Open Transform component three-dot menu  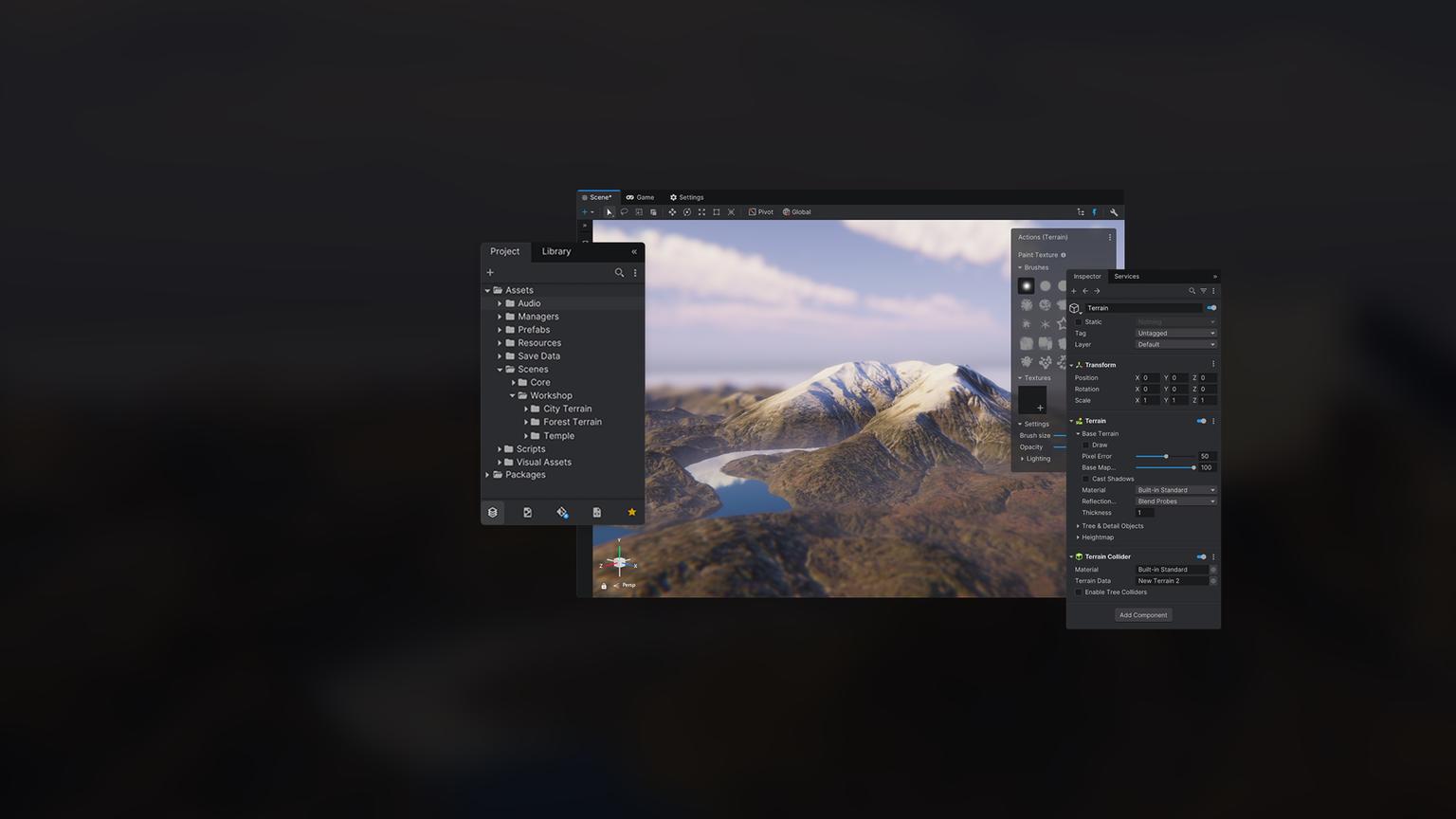(1213, 365)
